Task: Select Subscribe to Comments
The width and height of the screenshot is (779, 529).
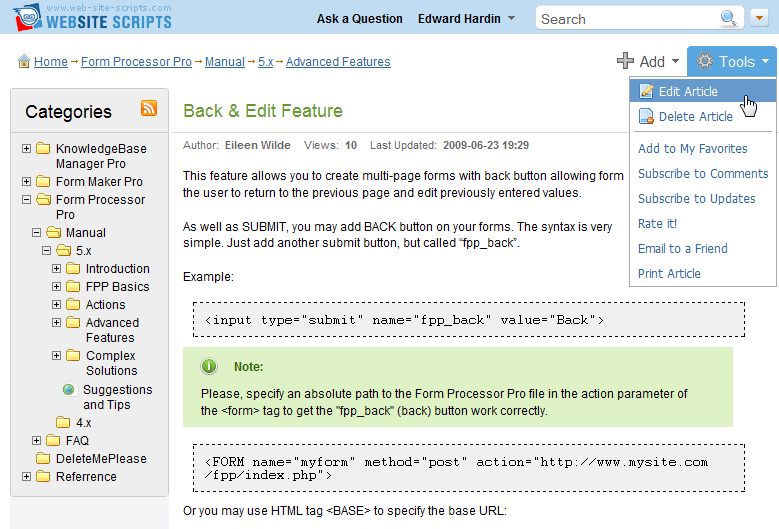Action: coord(703,173)
